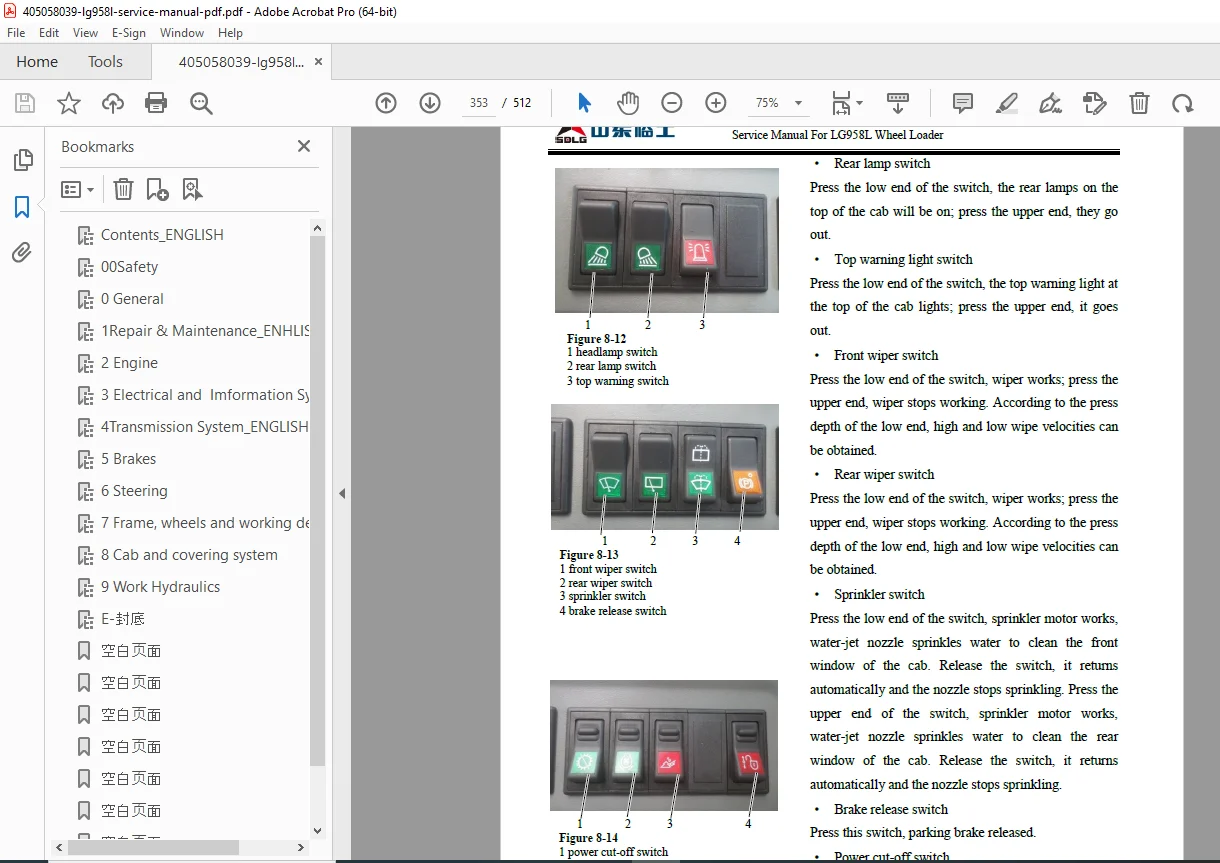Open the find text magnifier icon

point(201,103)
